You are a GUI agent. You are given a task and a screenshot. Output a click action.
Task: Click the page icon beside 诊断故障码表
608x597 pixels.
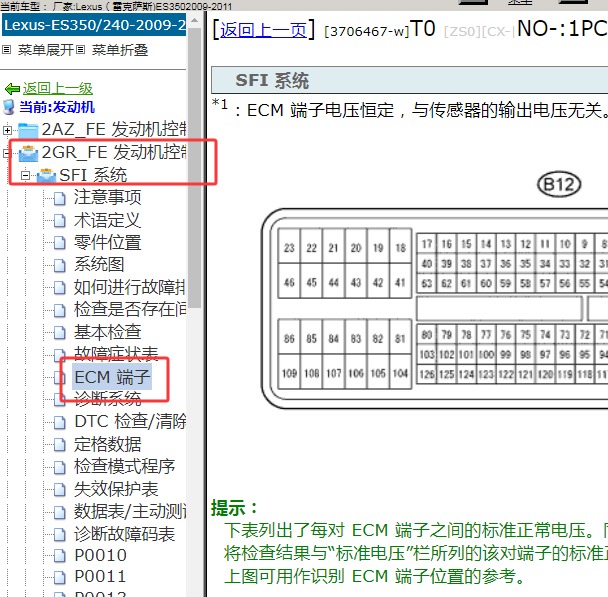(59, 535)
